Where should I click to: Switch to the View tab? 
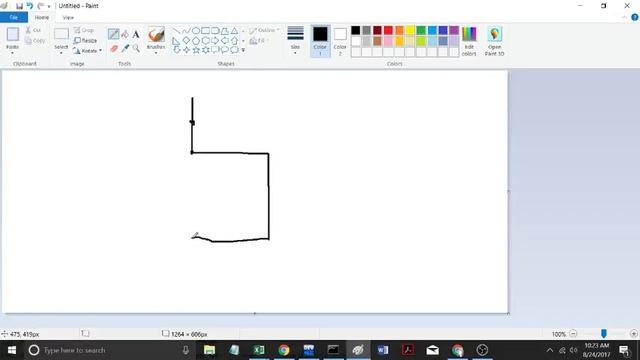[x=68, y=18]
